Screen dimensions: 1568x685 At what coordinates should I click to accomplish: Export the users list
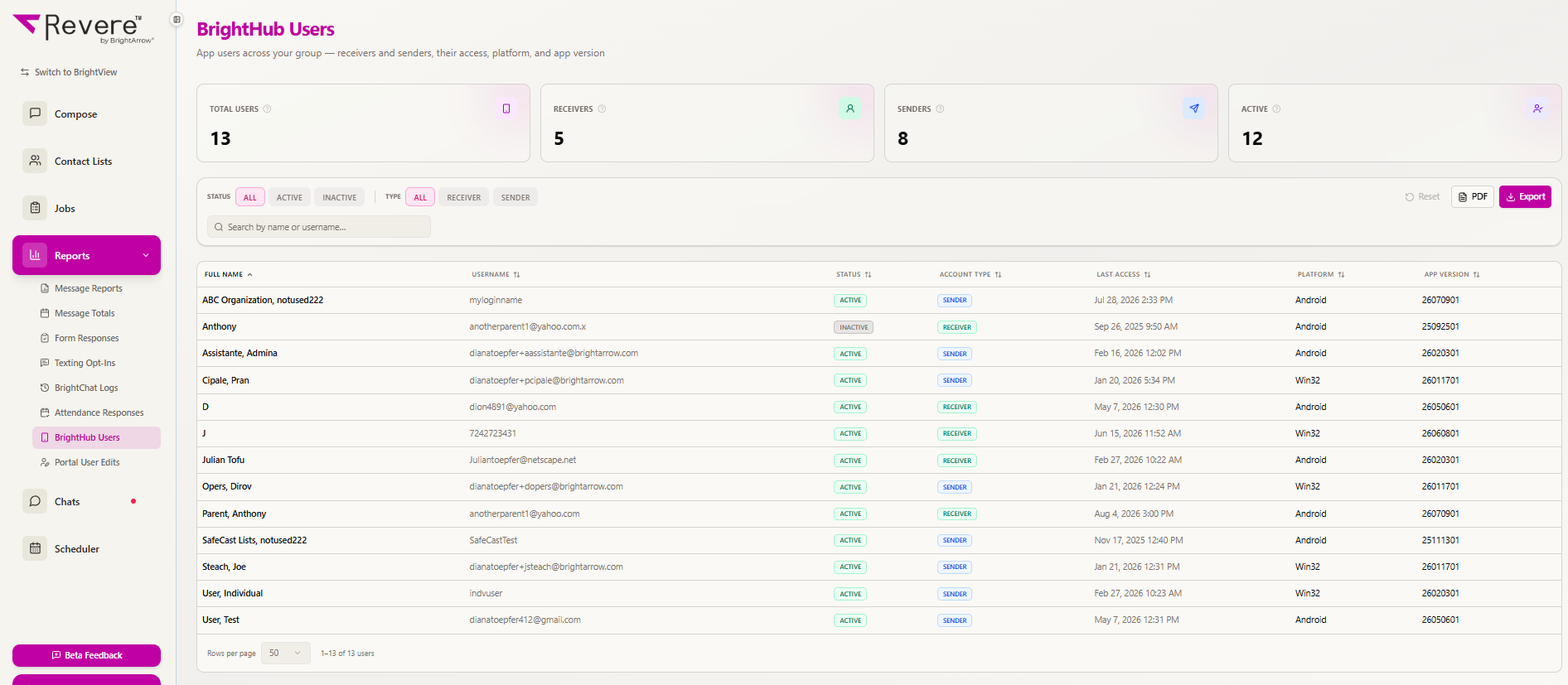tap(1525, 196)
